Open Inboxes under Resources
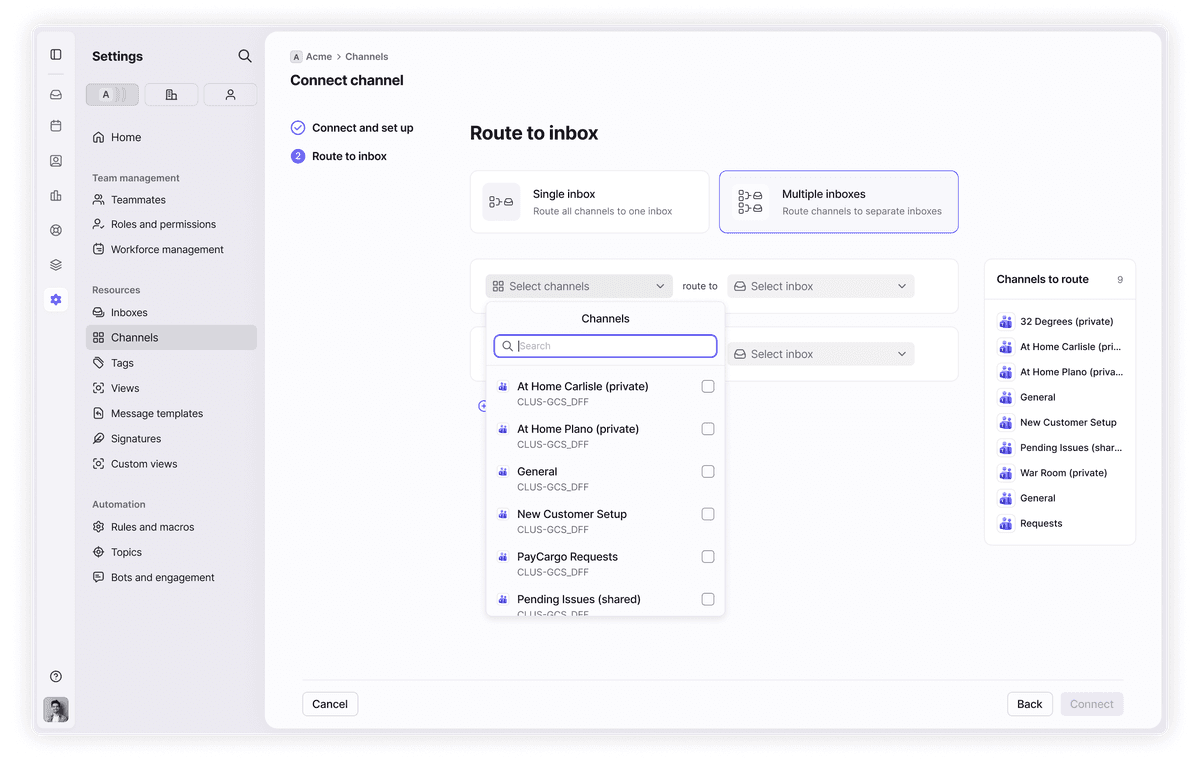 pyautogui.click(x=171, y=313)
